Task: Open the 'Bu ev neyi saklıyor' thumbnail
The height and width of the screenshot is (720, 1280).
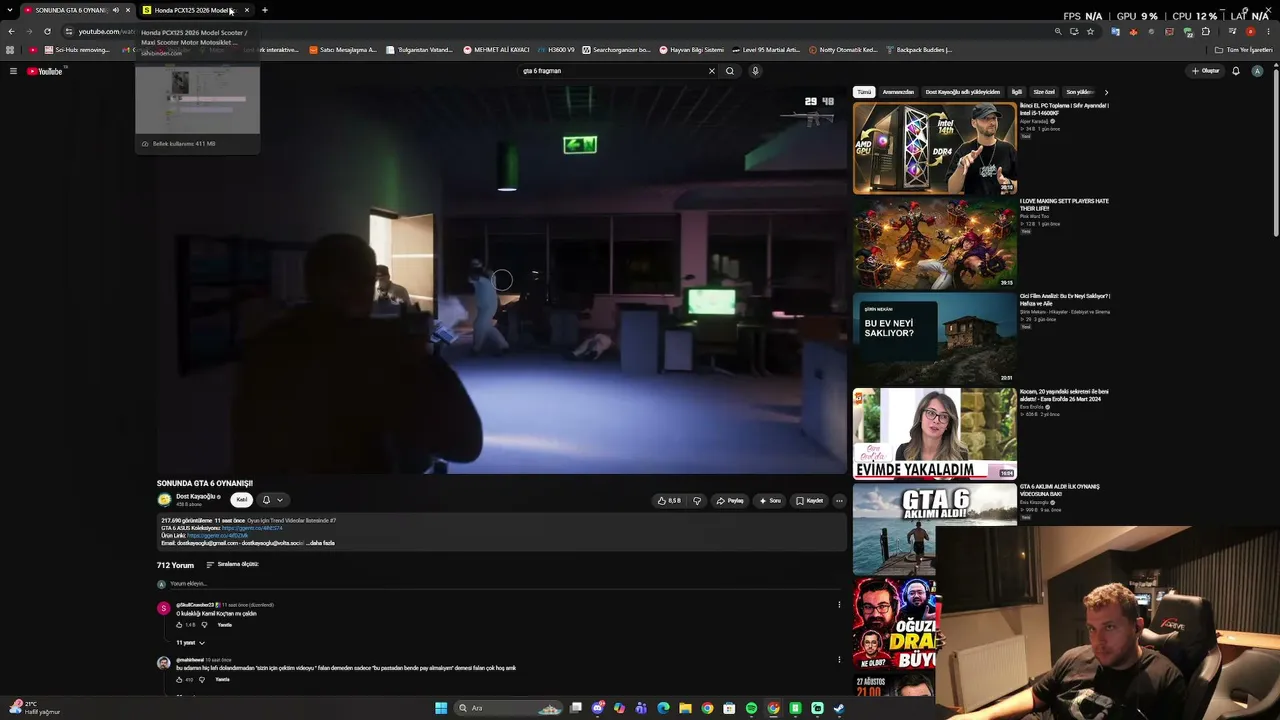Action: pos(935,338)
